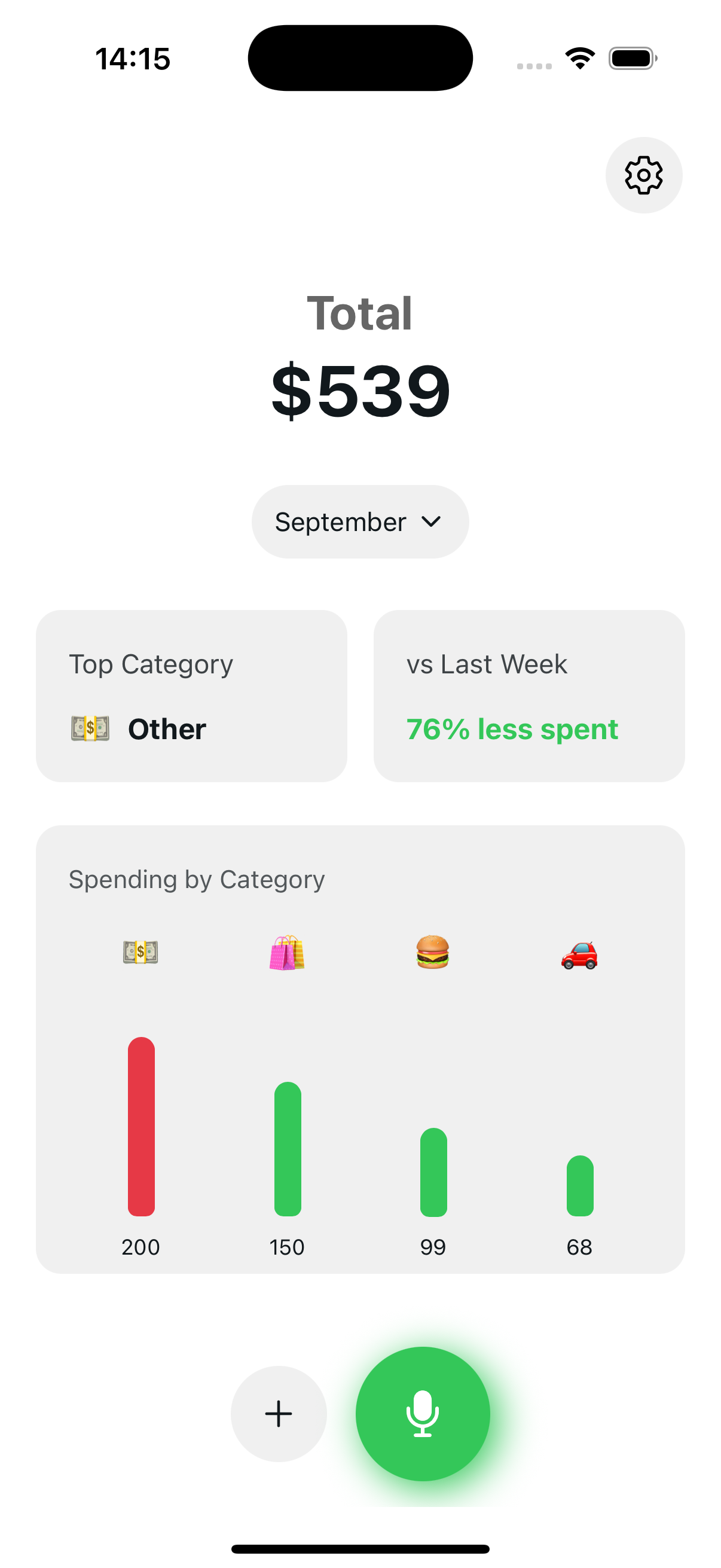Select the money emoji category icon
Screen dimensions: 721x1568
point(140,952)
